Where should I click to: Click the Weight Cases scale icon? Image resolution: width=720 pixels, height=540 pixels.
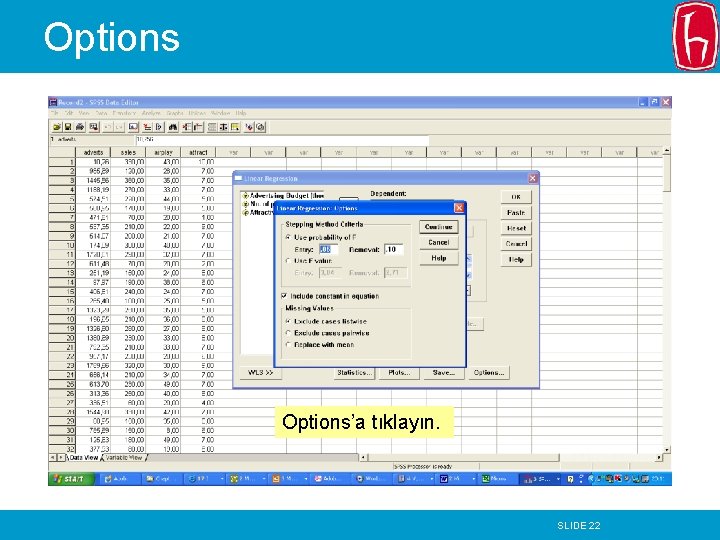[x=223, y=127]
